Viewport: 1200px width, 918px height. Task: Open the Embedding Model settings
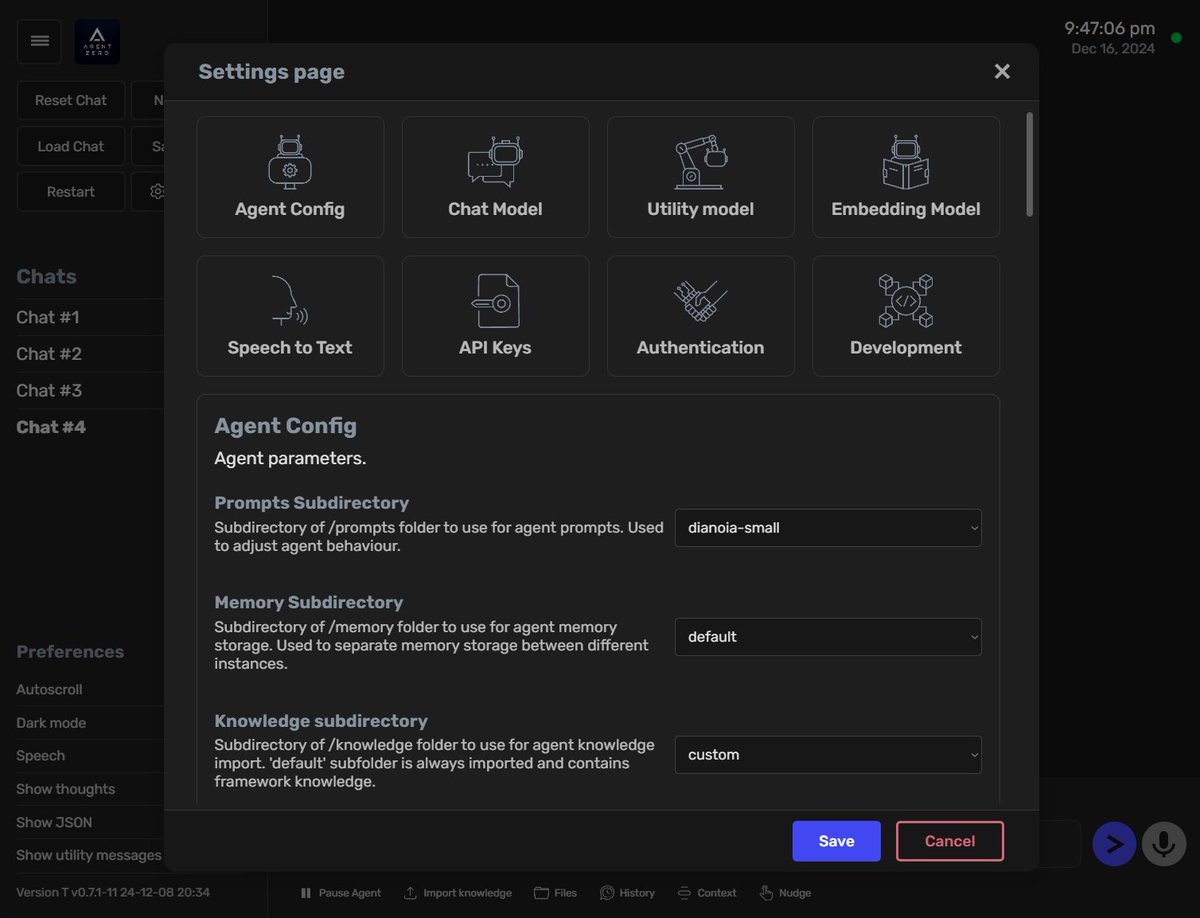(905, 177)
